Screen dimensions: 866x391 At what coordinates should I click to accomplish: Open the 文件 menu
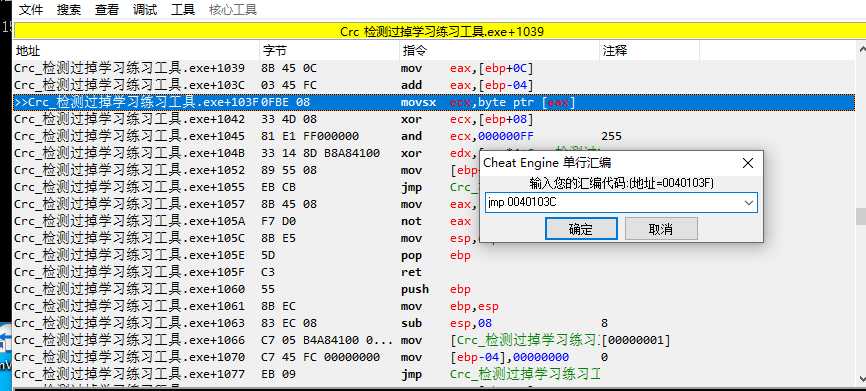(31, 9)
